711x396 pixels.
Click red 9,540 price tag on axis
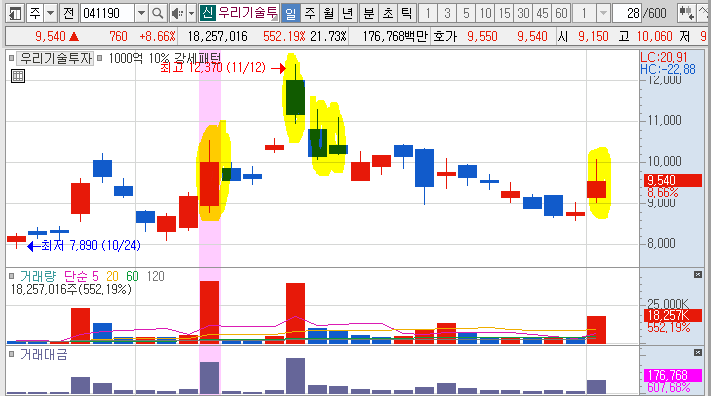[x=673, y=181]
